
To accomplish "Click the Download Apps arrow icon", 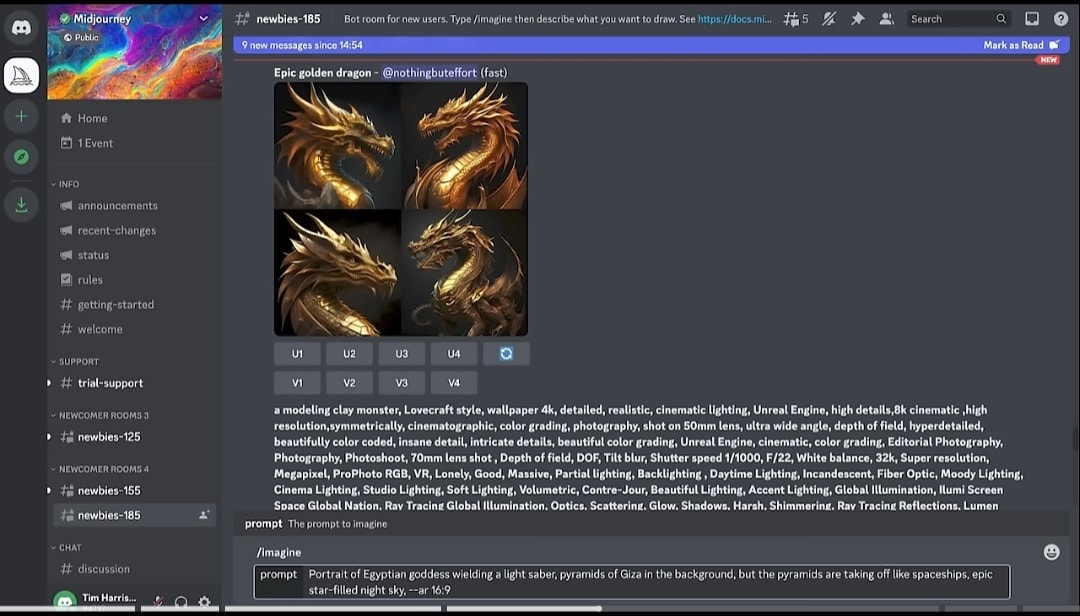I will (21, 205).
